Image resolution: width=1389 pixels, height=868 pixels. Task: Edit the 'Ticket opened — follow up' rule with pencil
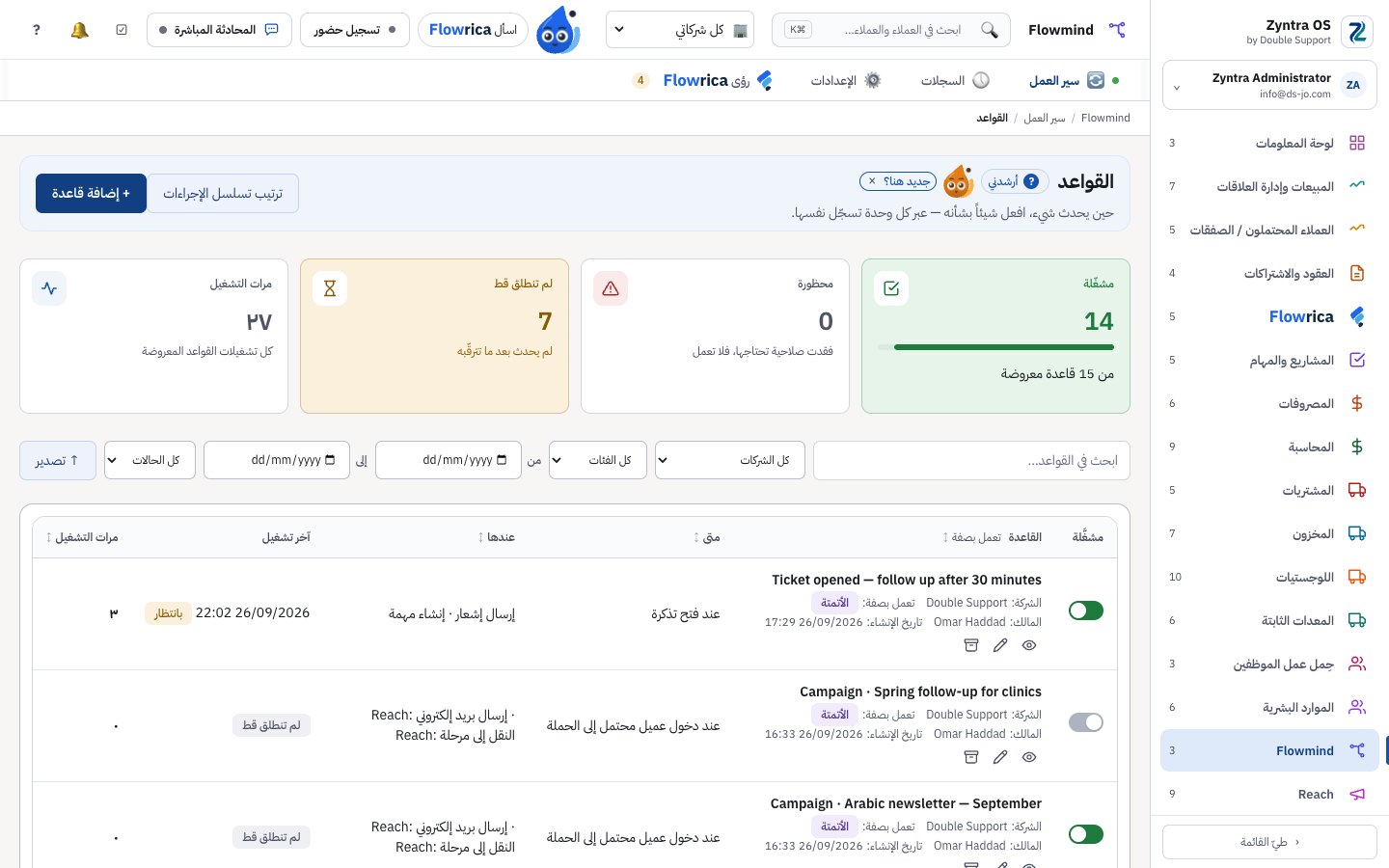point(1000,645)
